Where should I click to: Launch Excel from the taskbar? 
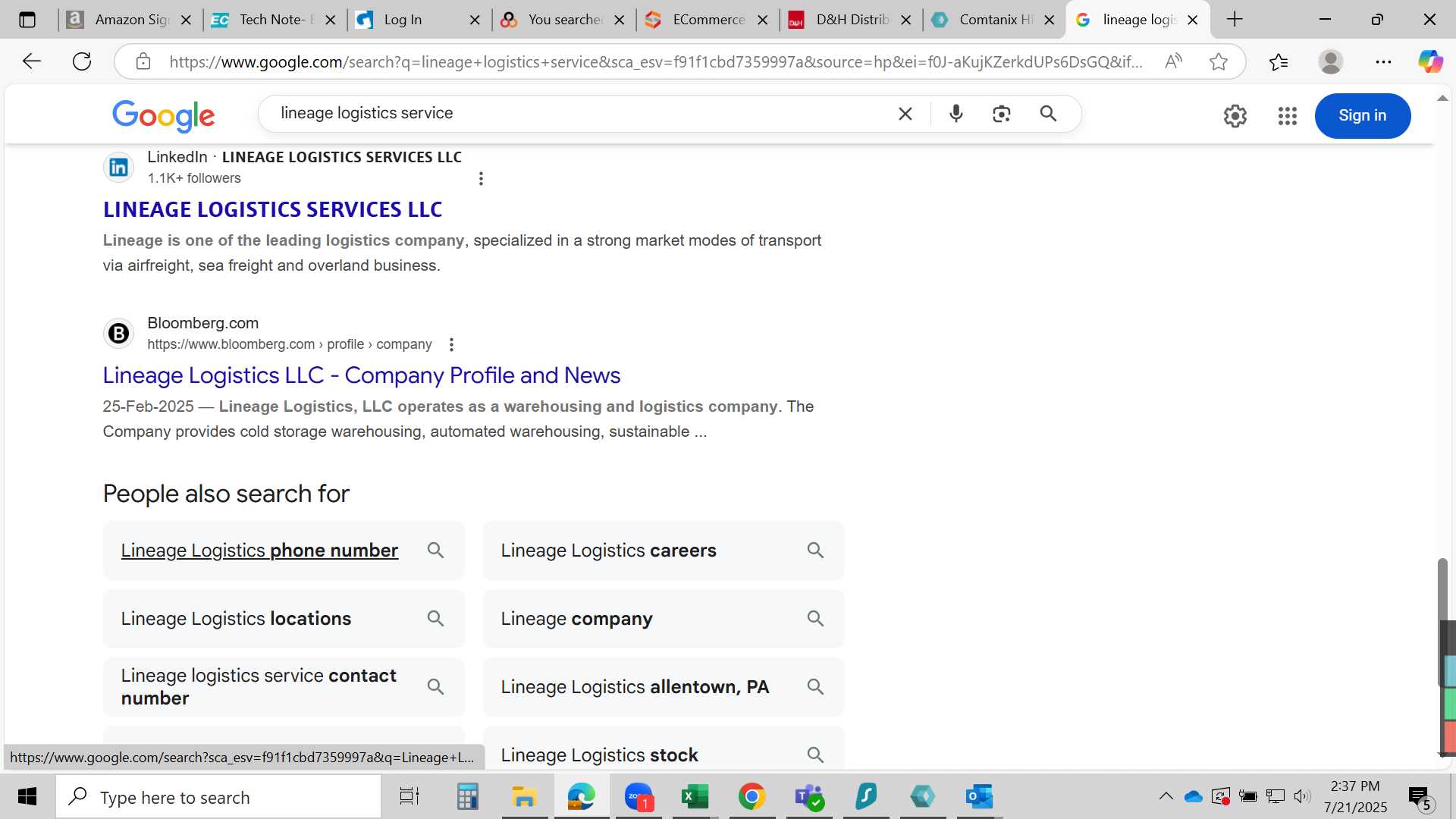click(x=695, y=797)
